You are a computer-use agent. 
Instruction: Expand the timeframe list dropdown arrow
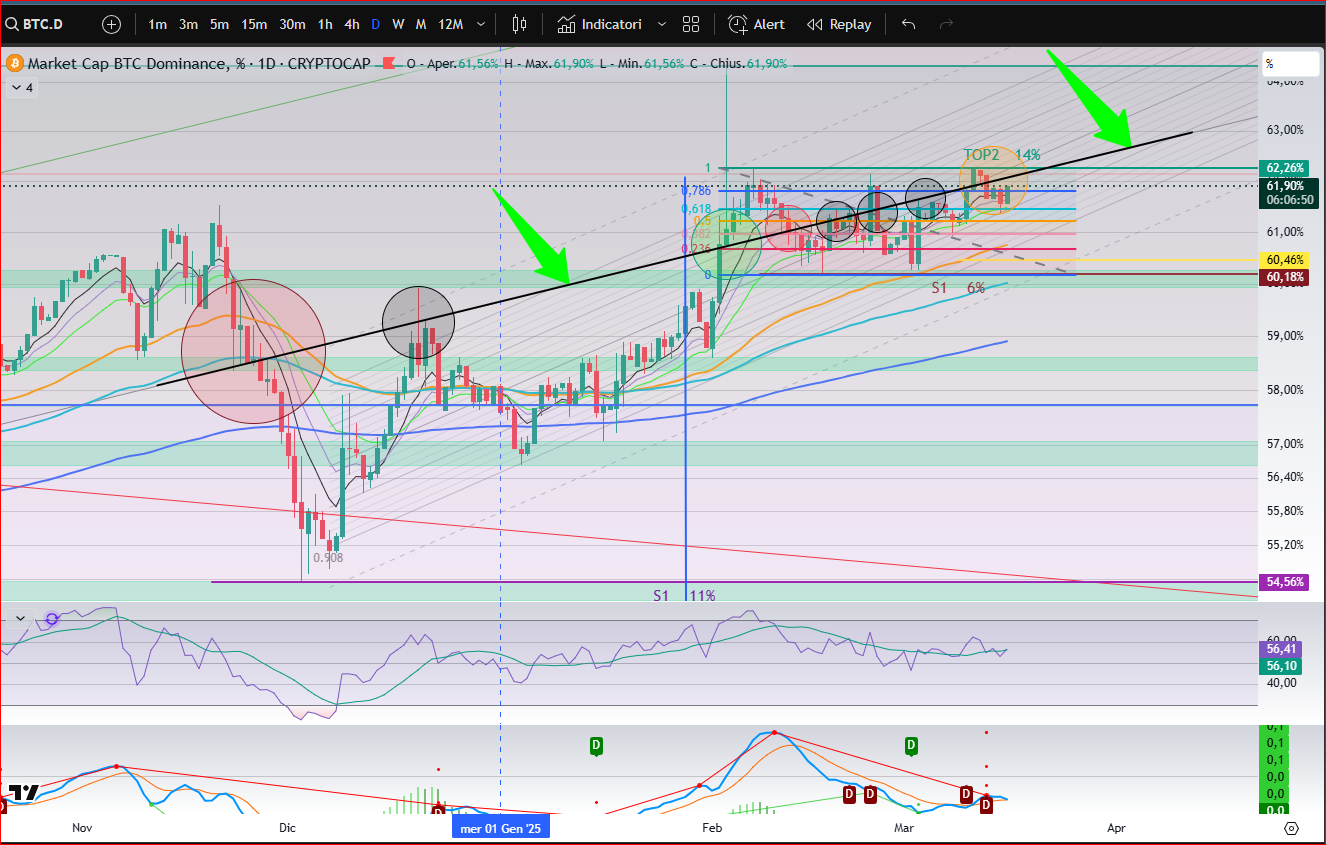tap(482, 24)
